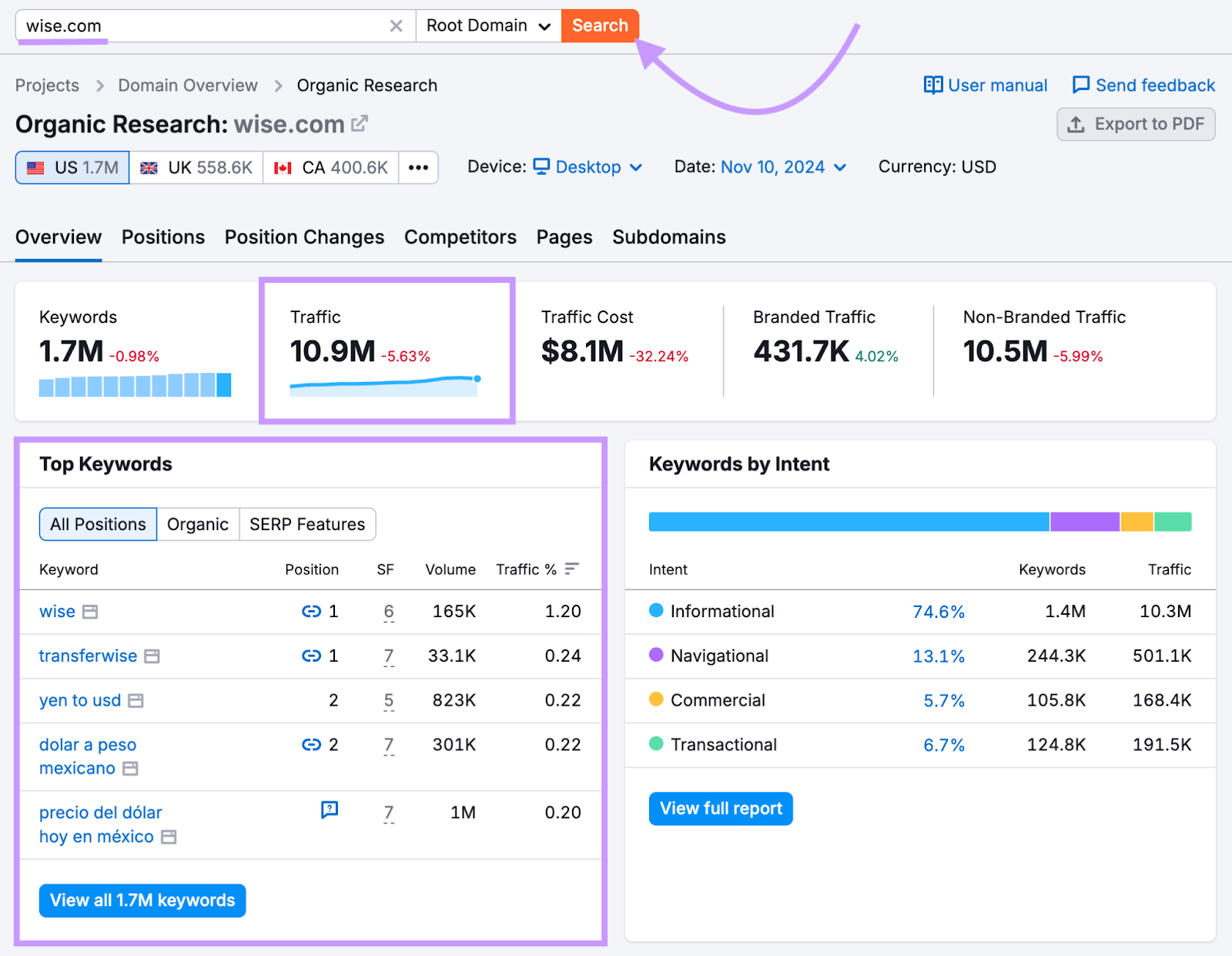The image size is (1232, 956).
Task: Open the User manual
Action: (x=985, y=85)
